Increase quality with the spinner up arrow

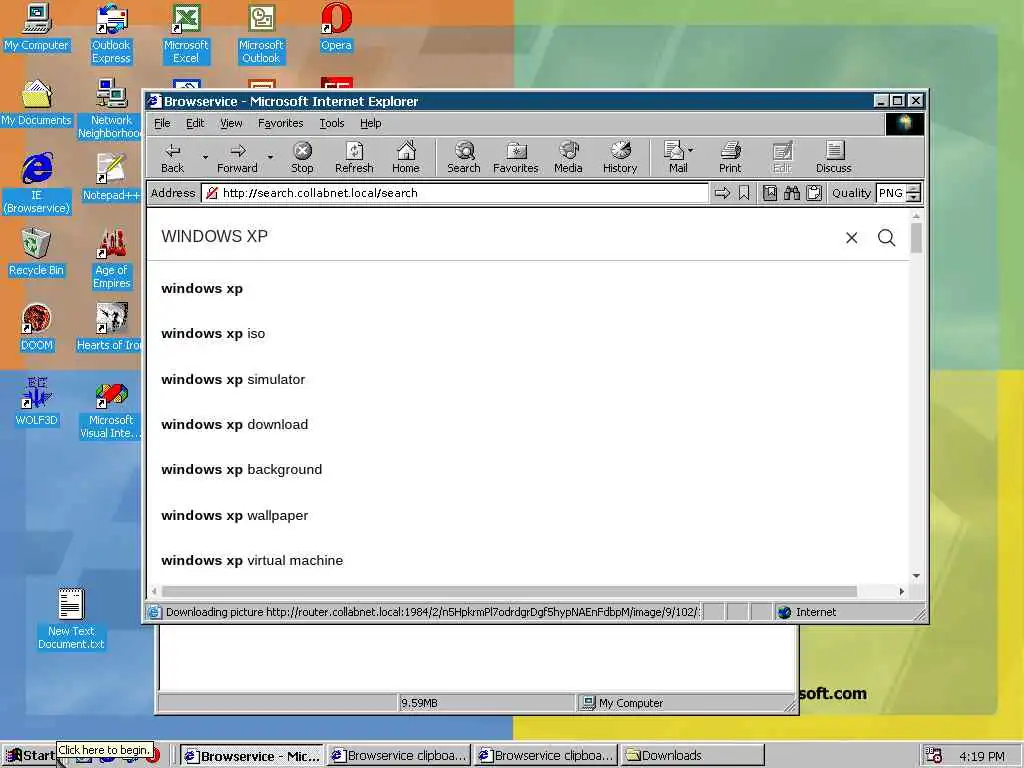tap(914, 189)
